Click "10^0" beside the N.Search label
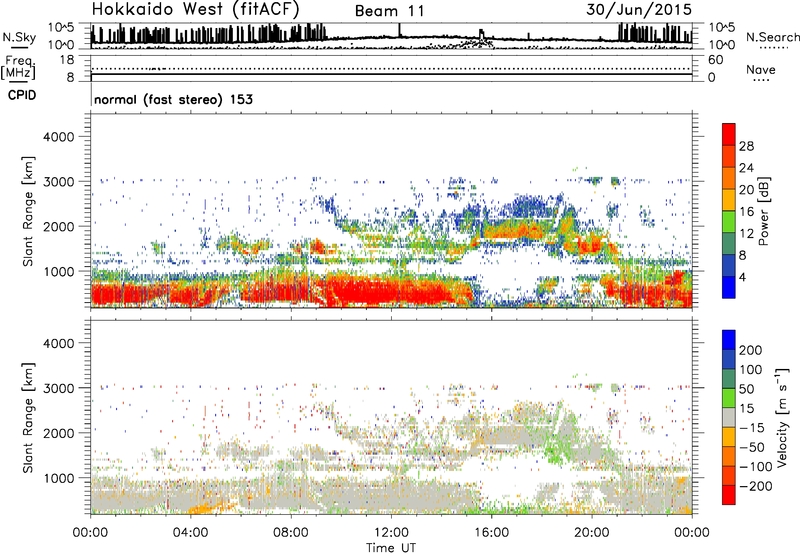Image resolution: width=800 pixels, height=554 pixels. (721, 45)
